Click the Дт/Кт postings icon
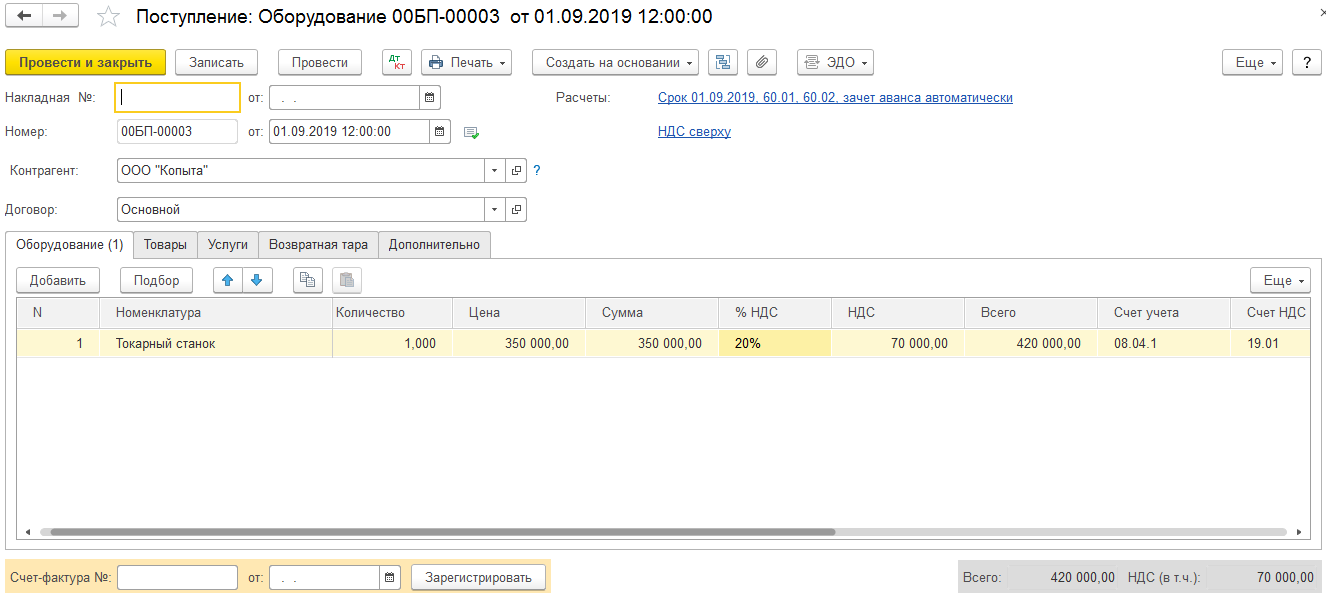Viewport: 1326px width, 597px height. tap(397, 62)
